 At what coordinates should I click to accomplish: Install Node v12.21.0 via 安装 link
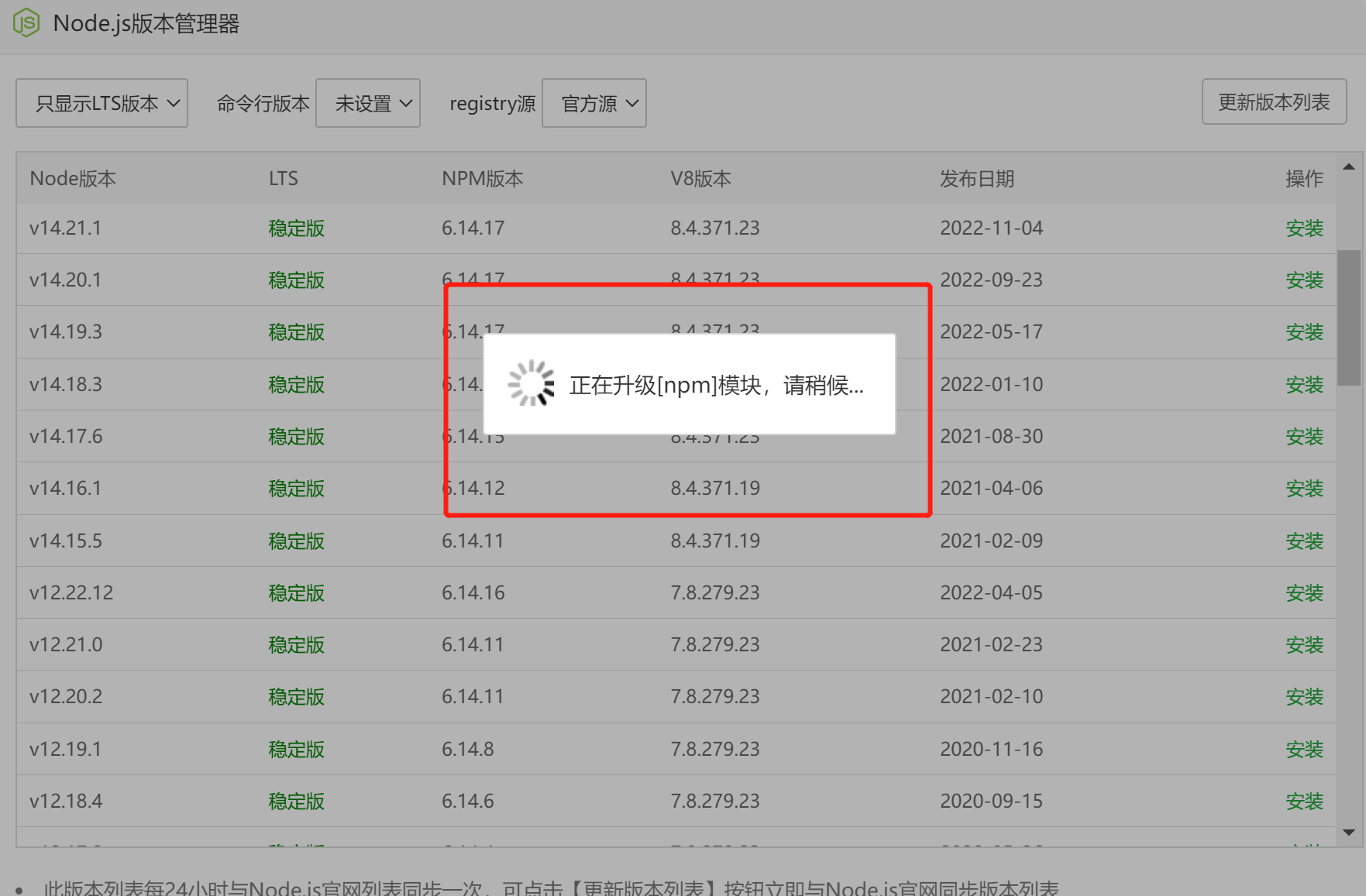pyautogui.click(x=1304, y=645)
